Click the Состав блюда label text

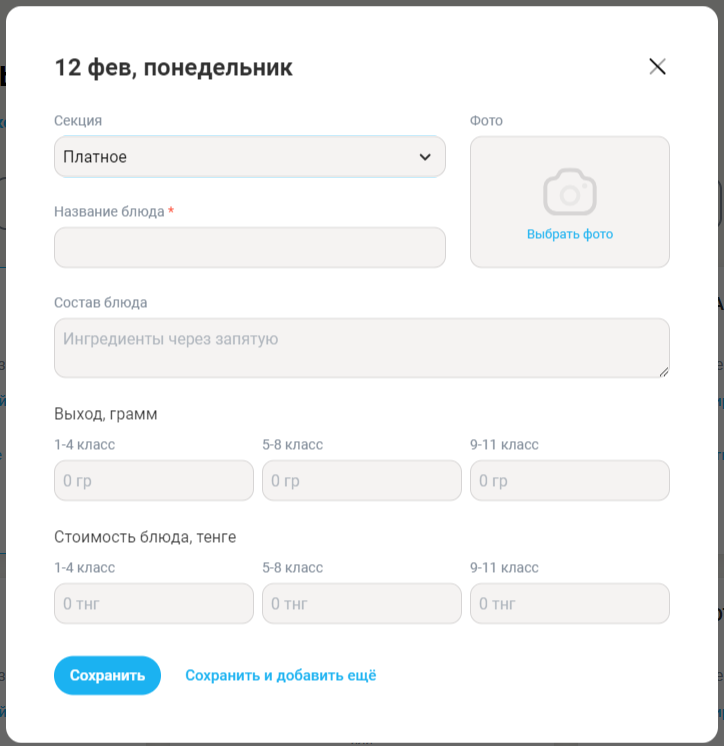[101, 302]
